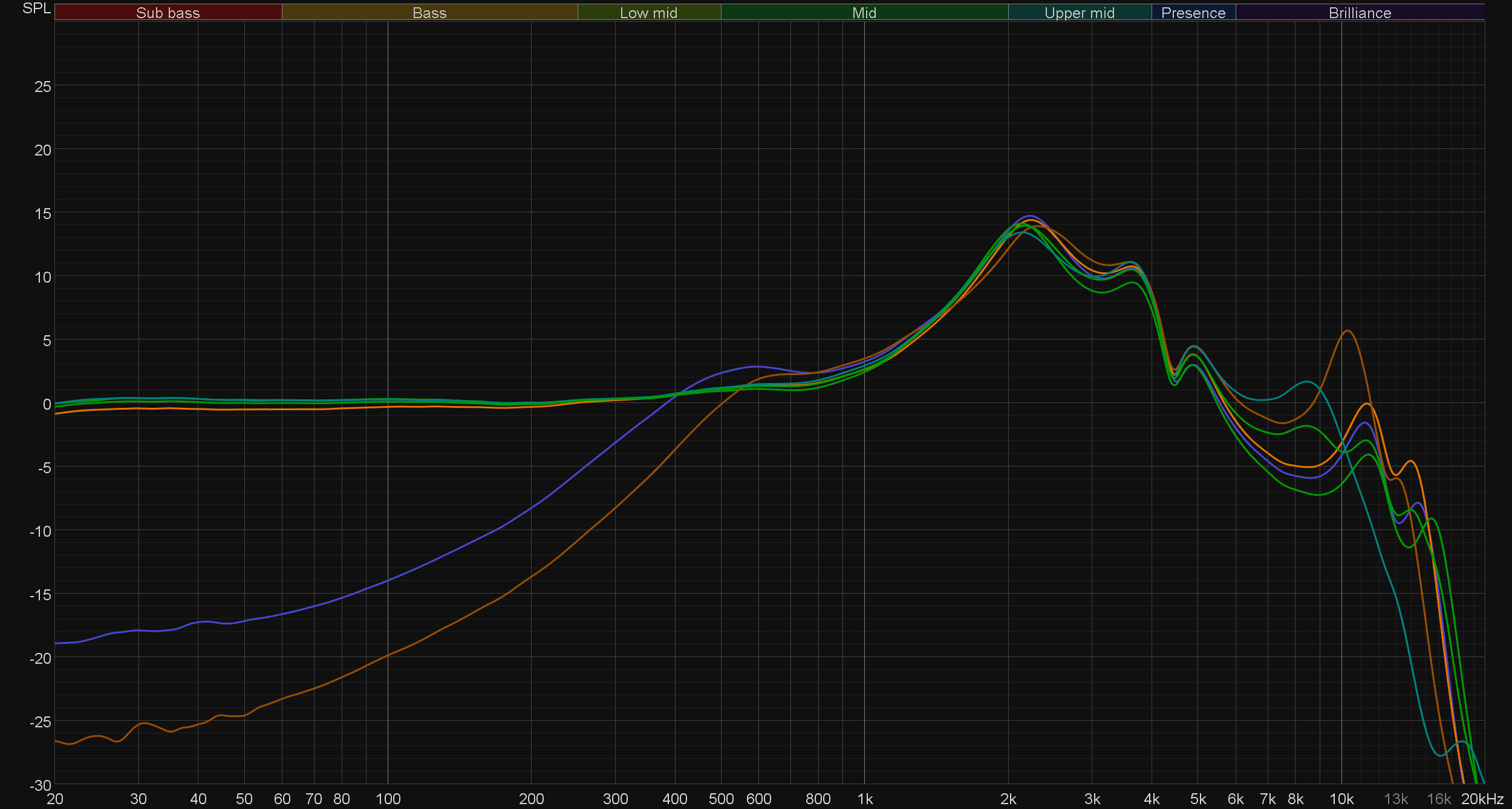This screenshot has width=1512, height=809.
Task: Select the Bass frequency band header
Action: [x=429, y=13]
